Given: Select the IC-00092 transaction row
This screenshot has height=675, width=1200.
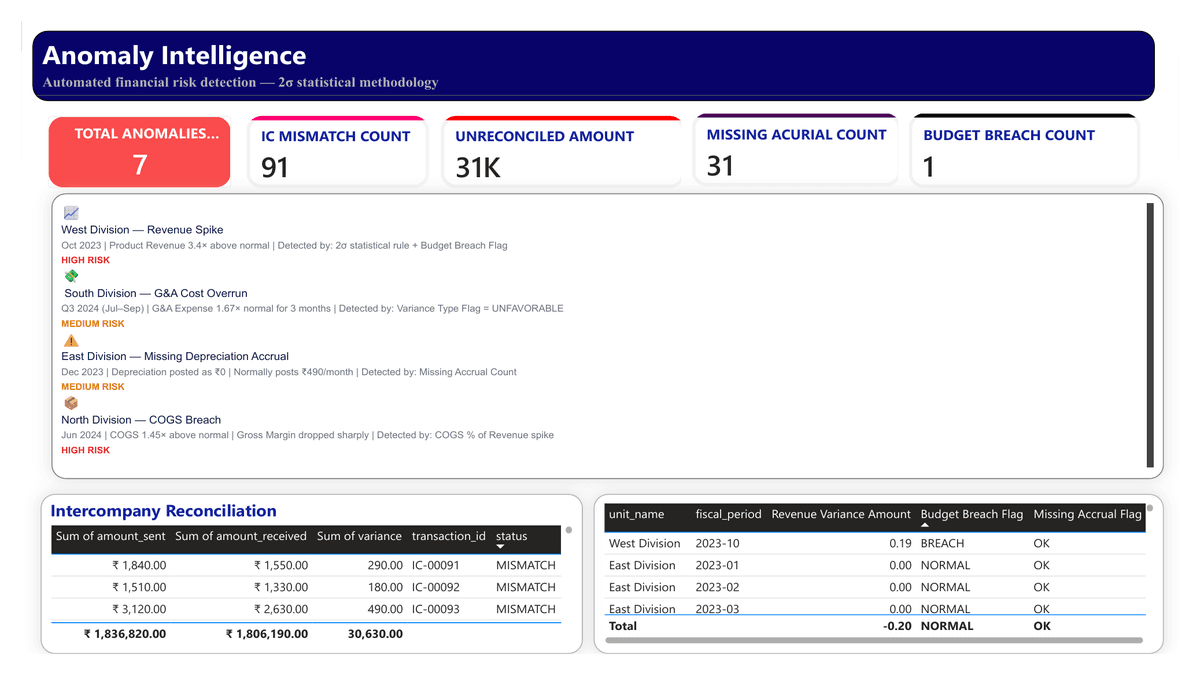Looking at the screenshot, I should (306, 587).
